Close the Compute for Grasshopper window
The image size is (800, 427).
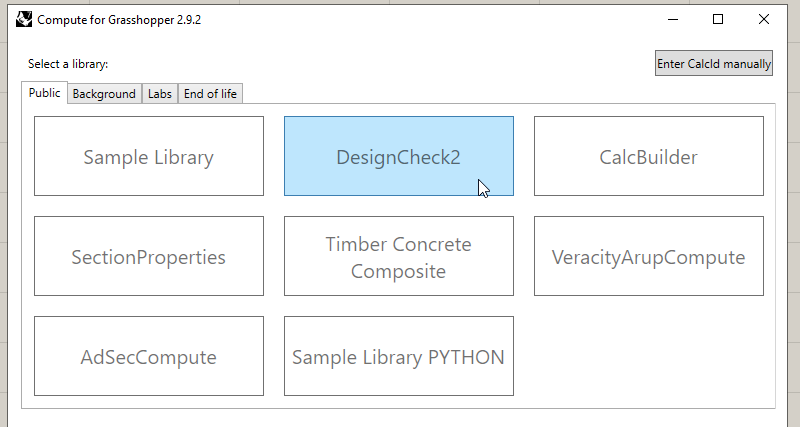pyautogui.click(x=764, y=19)
